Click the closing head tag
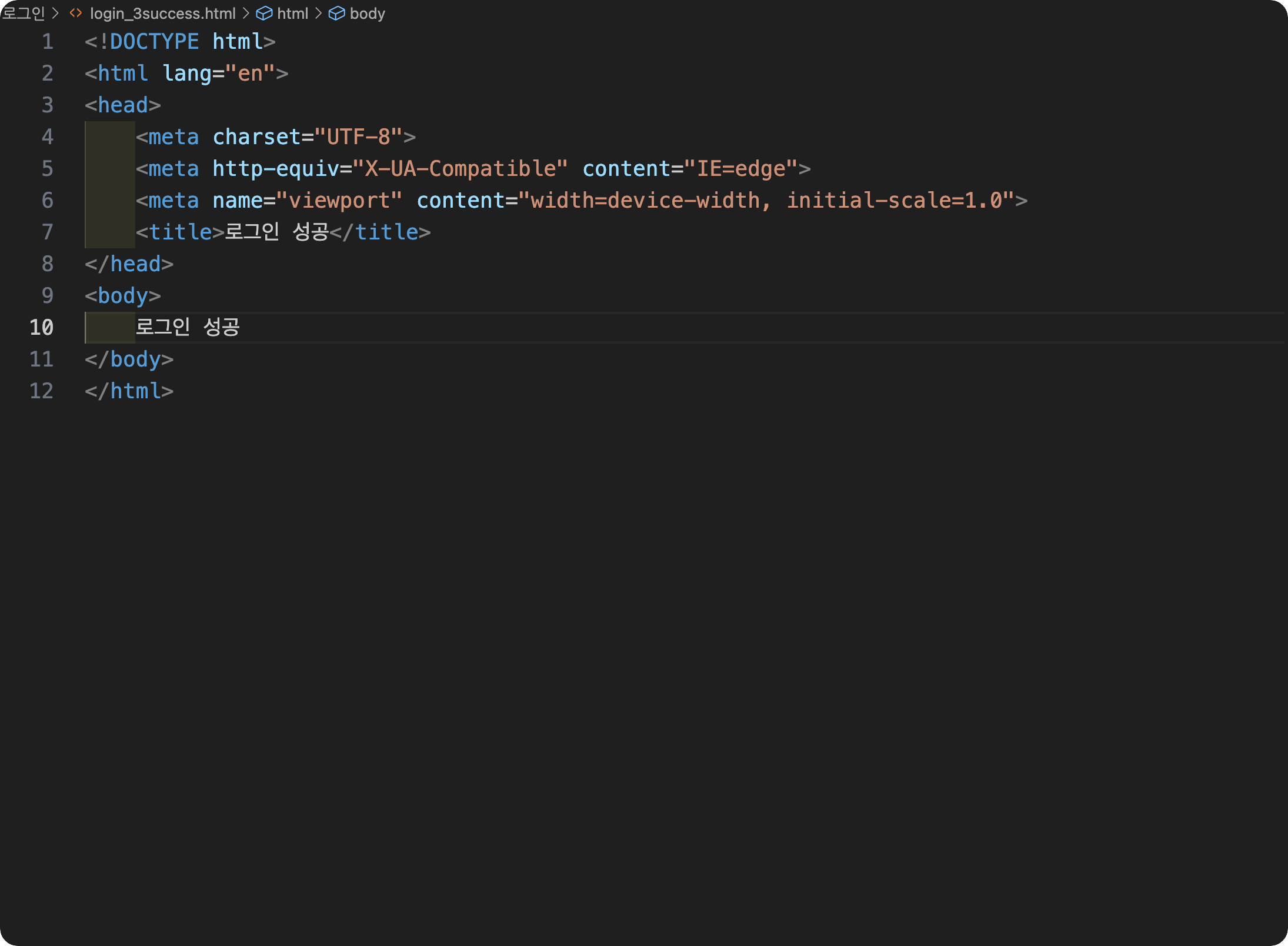1288x946 pixels. 129,264
